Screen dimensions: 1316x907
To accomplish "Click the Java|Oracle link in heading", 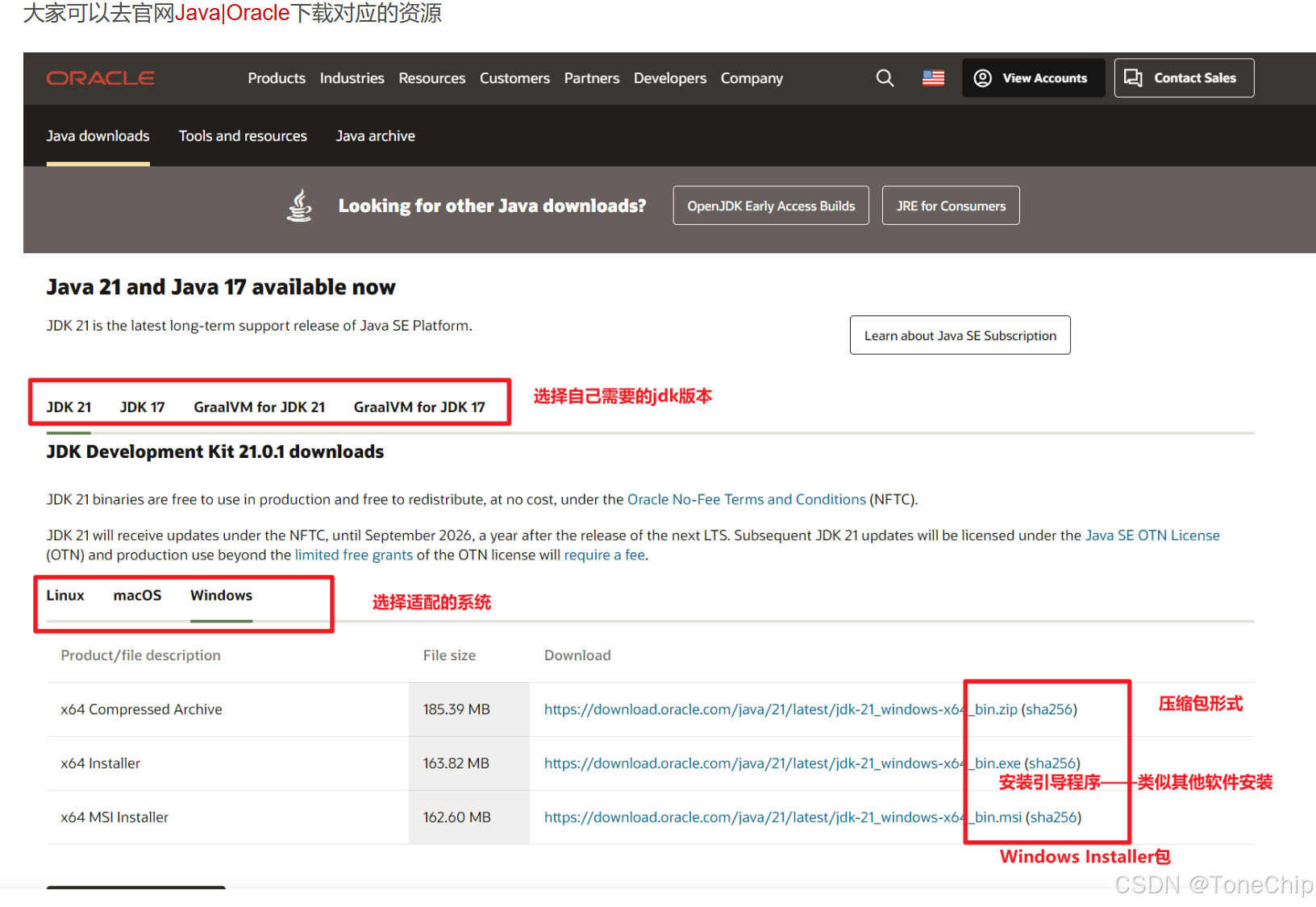I will (x=232, y=13).
